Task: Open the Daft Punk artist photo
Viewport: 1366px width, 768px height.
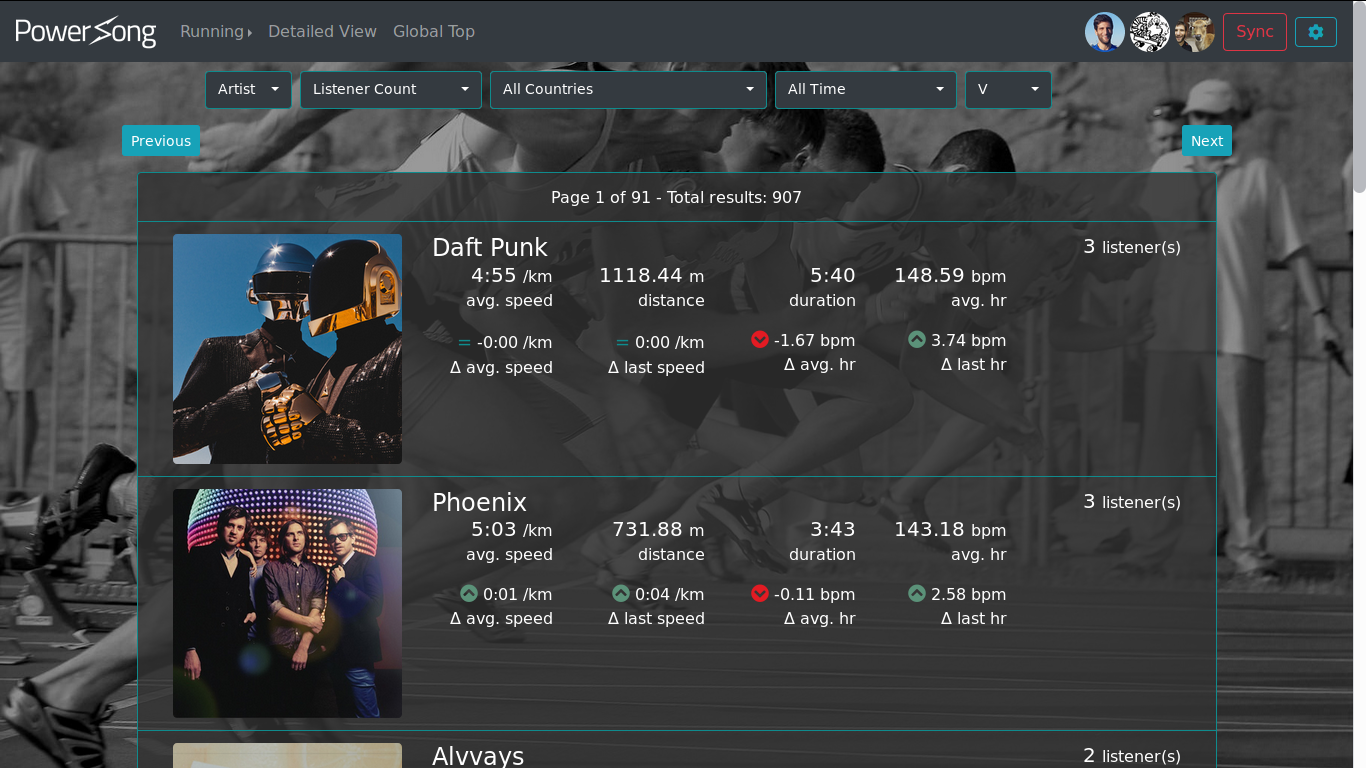Action: tap(287, 349)
